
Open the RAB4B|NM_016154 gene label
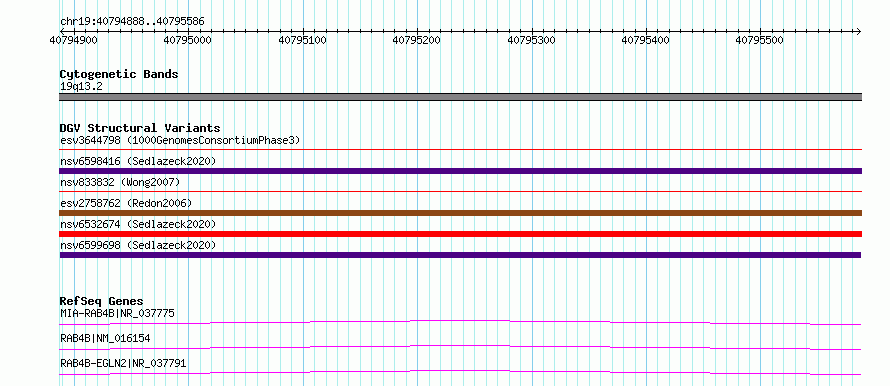105,338
